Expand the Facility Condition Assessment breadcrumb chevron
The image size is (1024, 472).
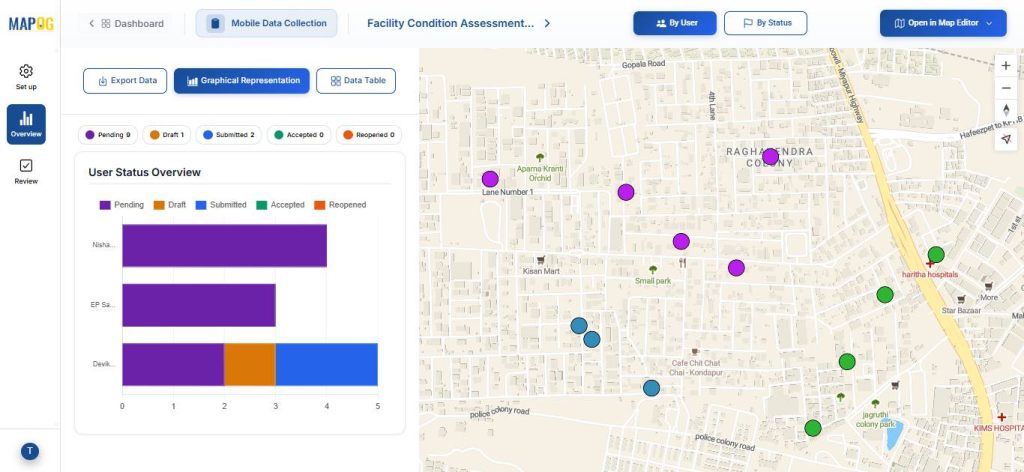(547, 23)
